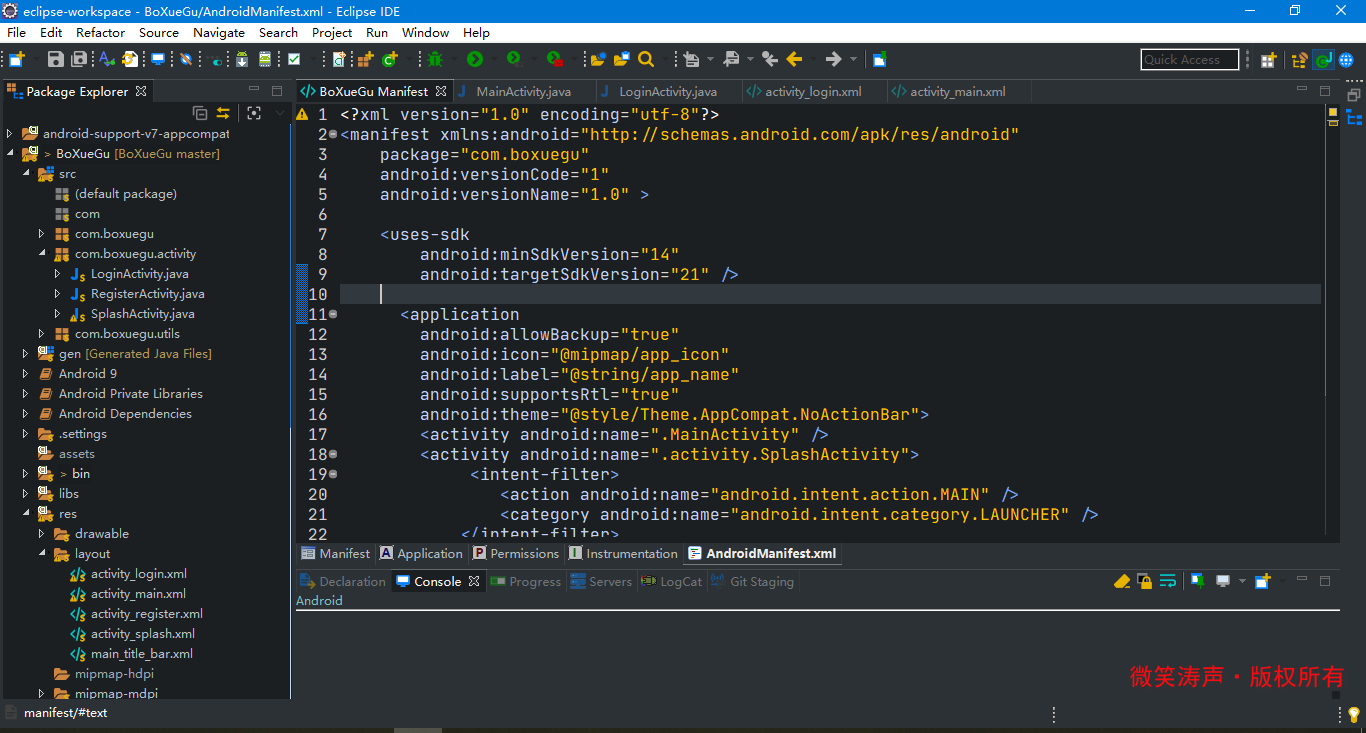The height and width of the screenshot is (733, 1366).
Task: Click the Save All icon in toolbar
Action: coord(79,60)
